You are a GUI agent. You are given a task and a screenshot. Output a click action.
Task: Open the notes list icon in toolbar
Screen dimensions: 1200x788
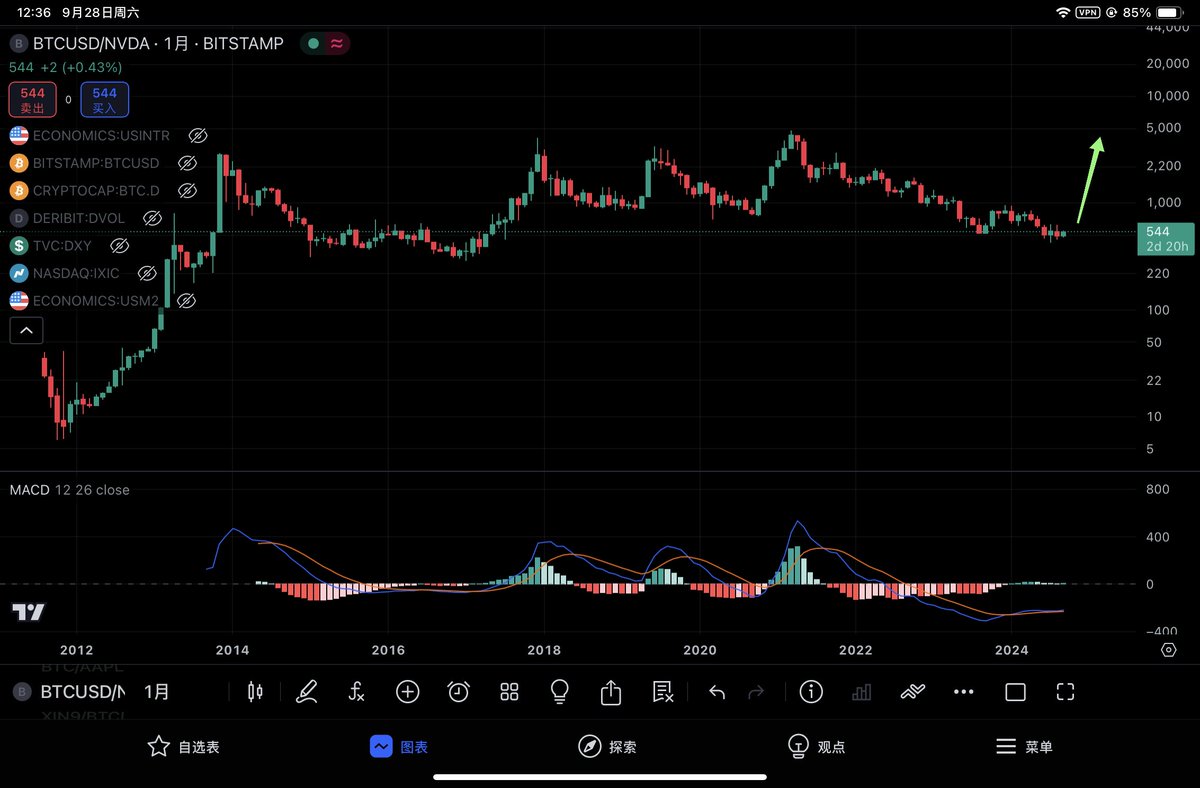coord(662,691)
